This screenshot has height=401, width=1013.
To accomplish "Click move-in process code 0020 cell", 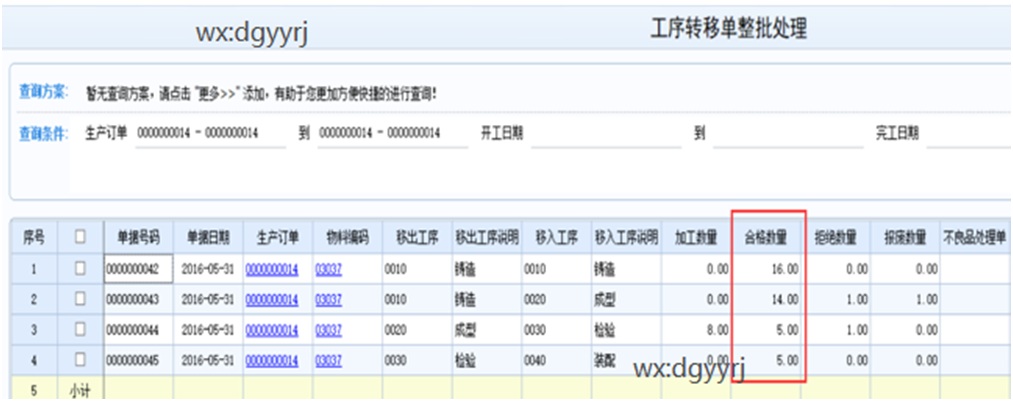I will [x=557, y=300].
